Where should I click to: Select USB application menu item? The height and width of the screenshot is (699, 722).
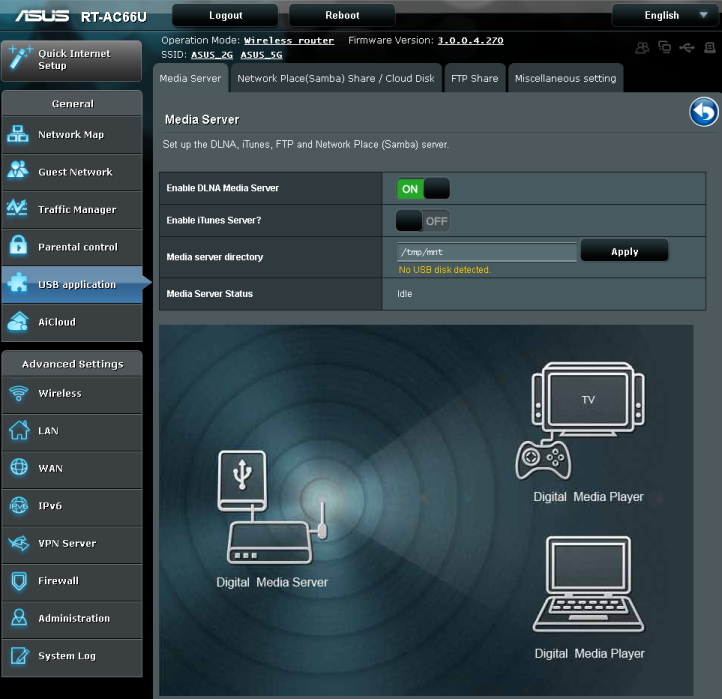[72, 285]
